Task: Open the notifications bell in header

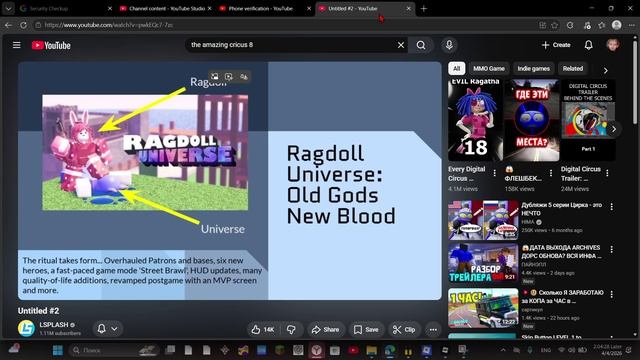Action: [x=588, y=45]
